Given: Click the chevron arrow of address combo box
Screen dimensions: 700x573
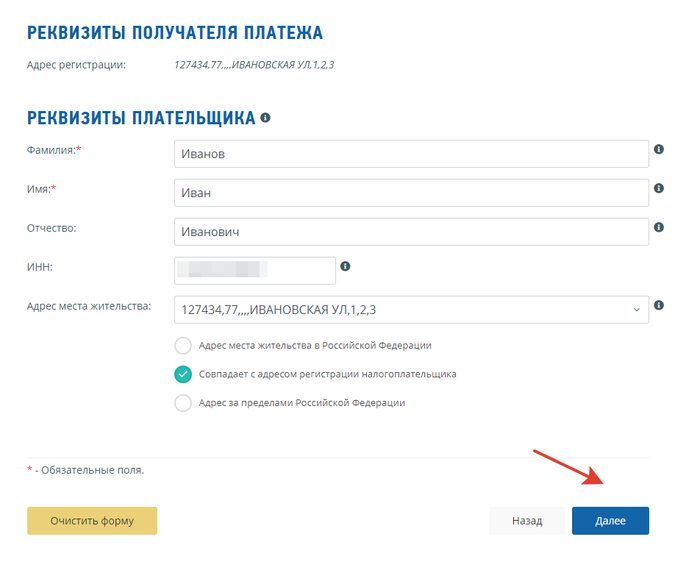Looking at the screenshot, I should [x=637, y=310].
